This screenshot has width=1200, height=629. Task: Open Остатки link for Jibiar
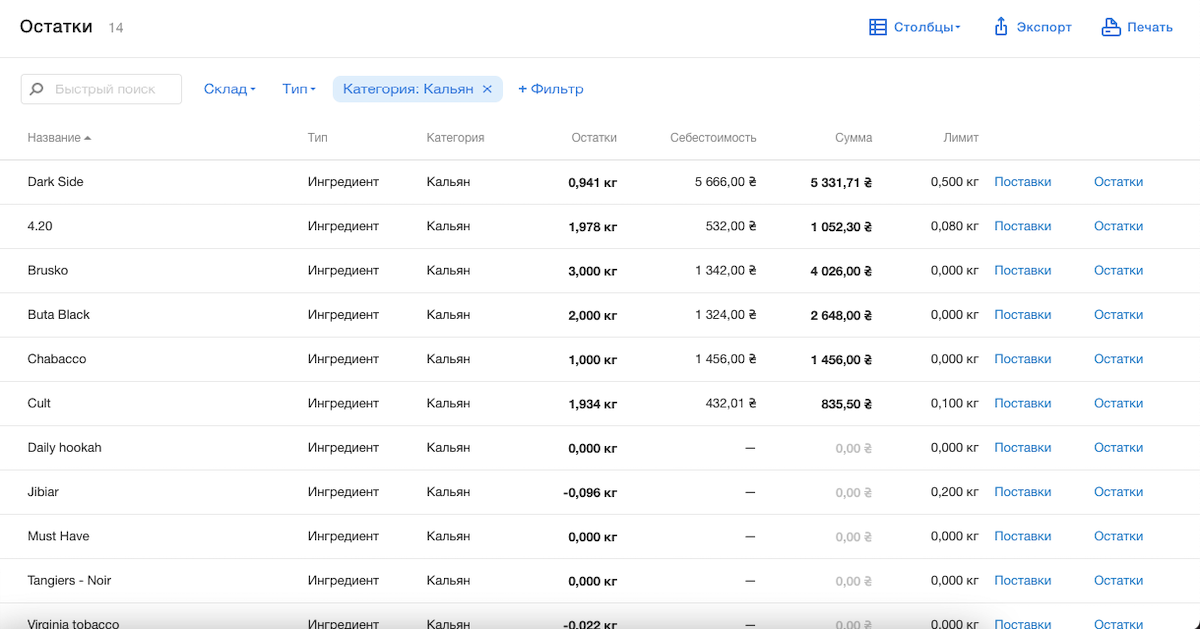1118,492
